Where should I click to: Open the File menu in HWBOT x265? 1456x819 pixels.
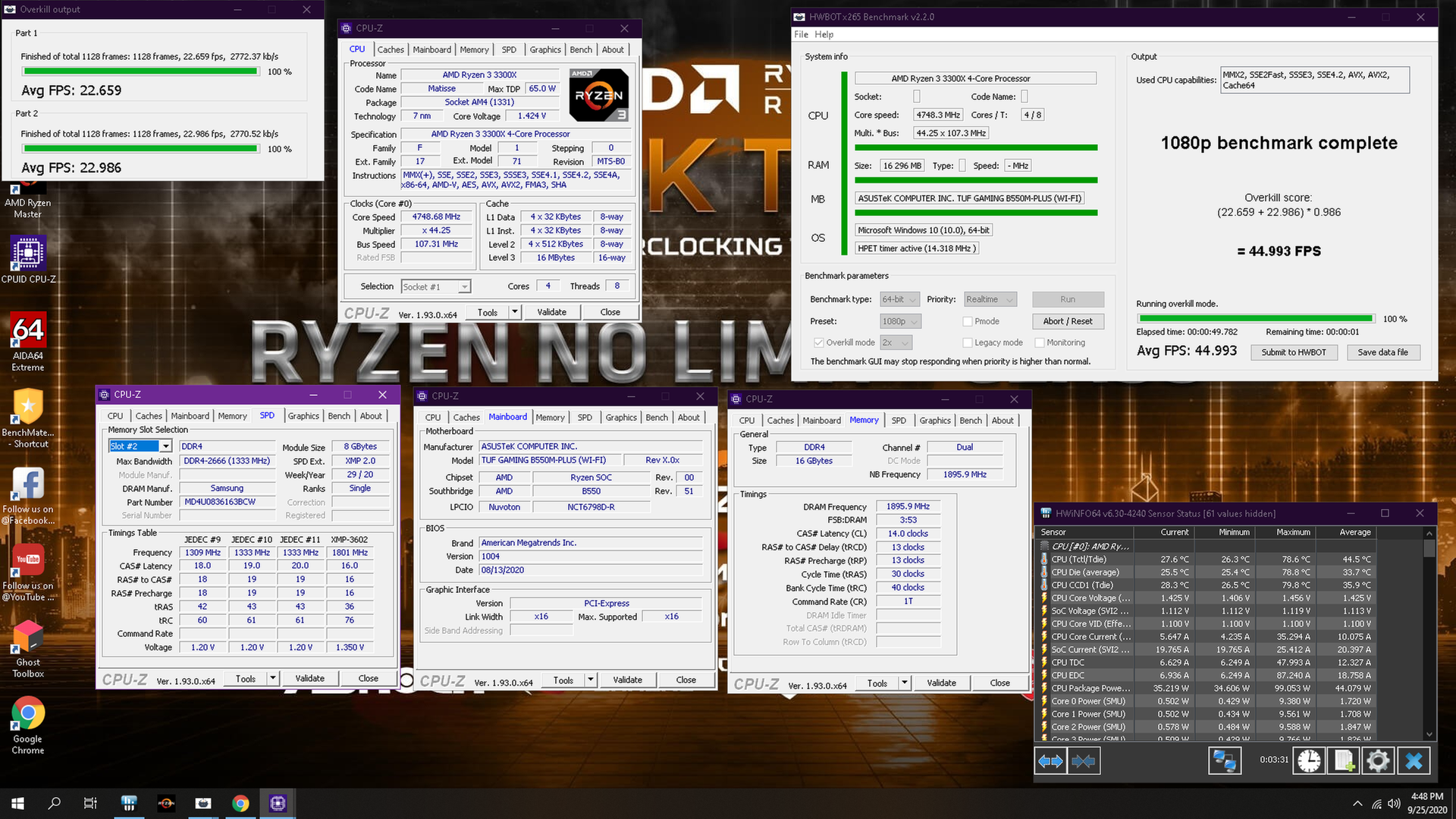(x=801, y=34)
